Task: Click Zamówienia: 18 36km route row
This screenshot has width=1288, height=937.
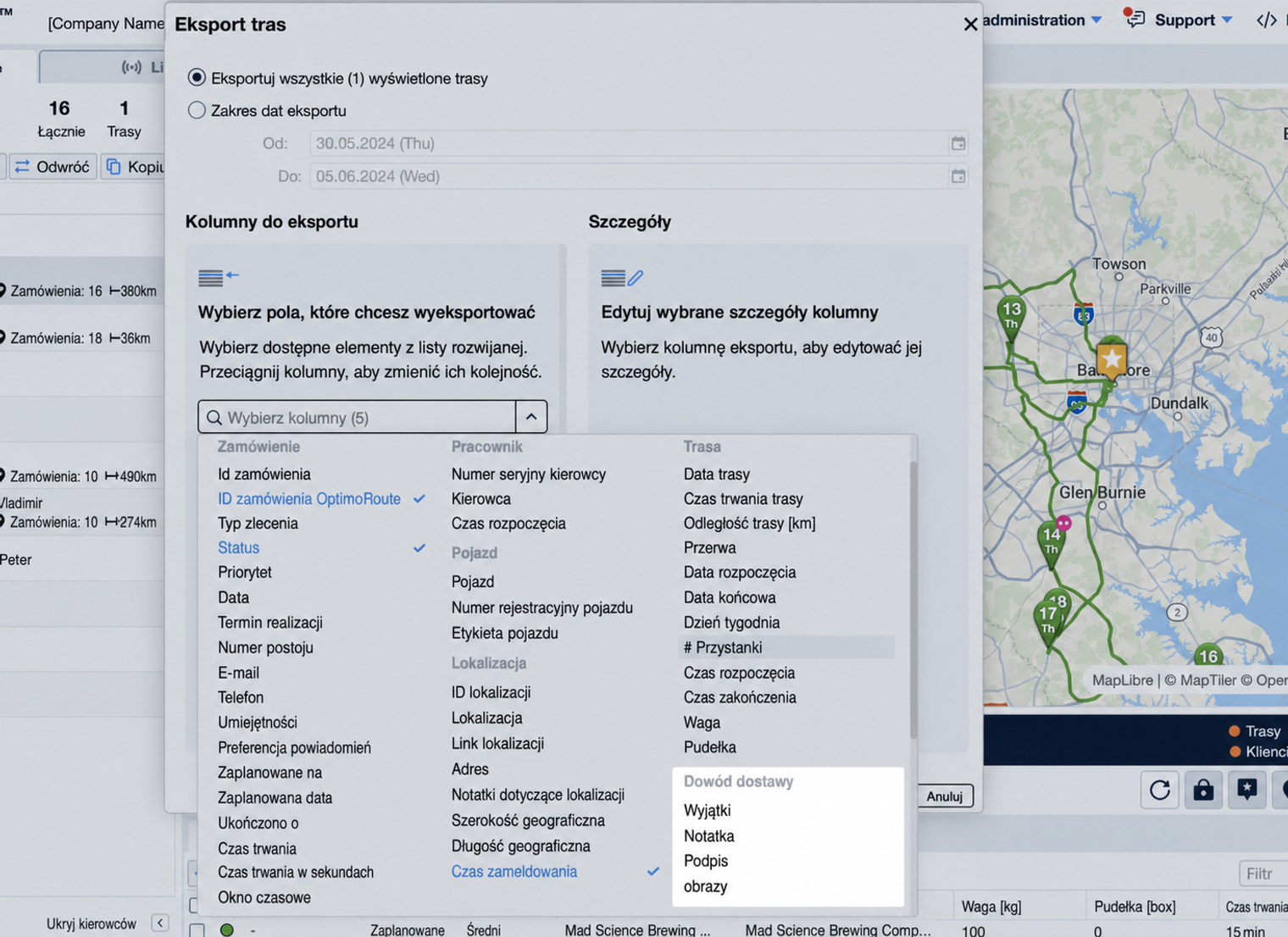Action: (82, 338)
